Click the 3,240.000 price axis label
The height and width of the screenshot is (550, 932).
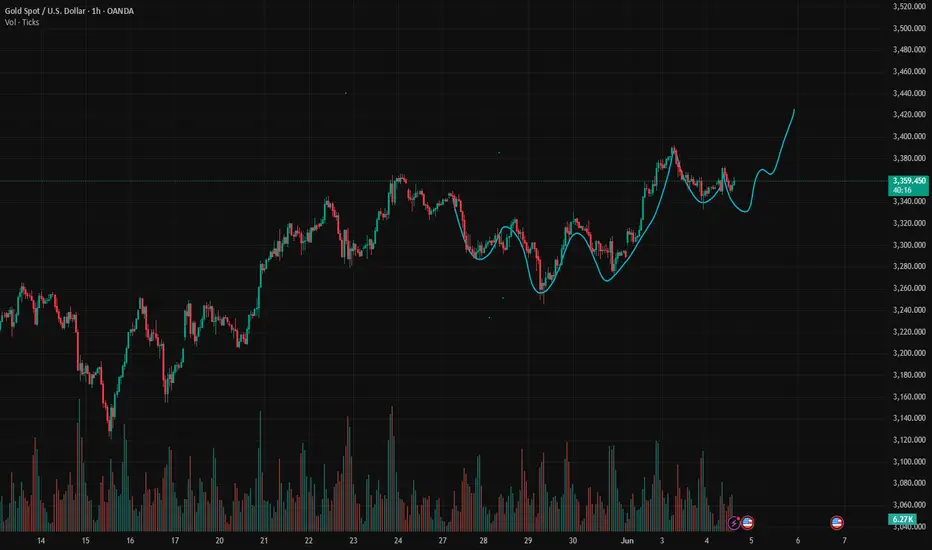[909, 310]
